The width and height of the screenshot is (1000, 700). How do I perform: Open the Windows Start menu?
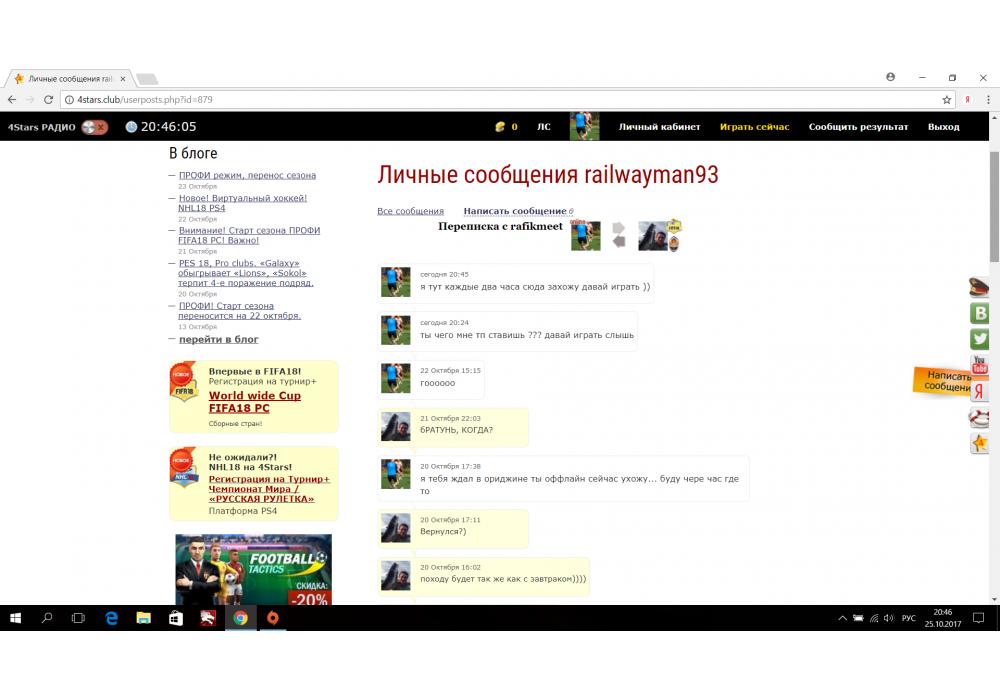(x=15, y=618)
